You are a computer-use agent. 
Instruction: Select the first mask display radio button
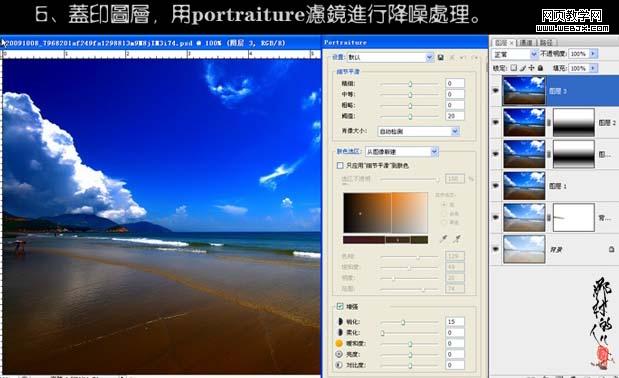pyautogui.click(x=444, y=204)
